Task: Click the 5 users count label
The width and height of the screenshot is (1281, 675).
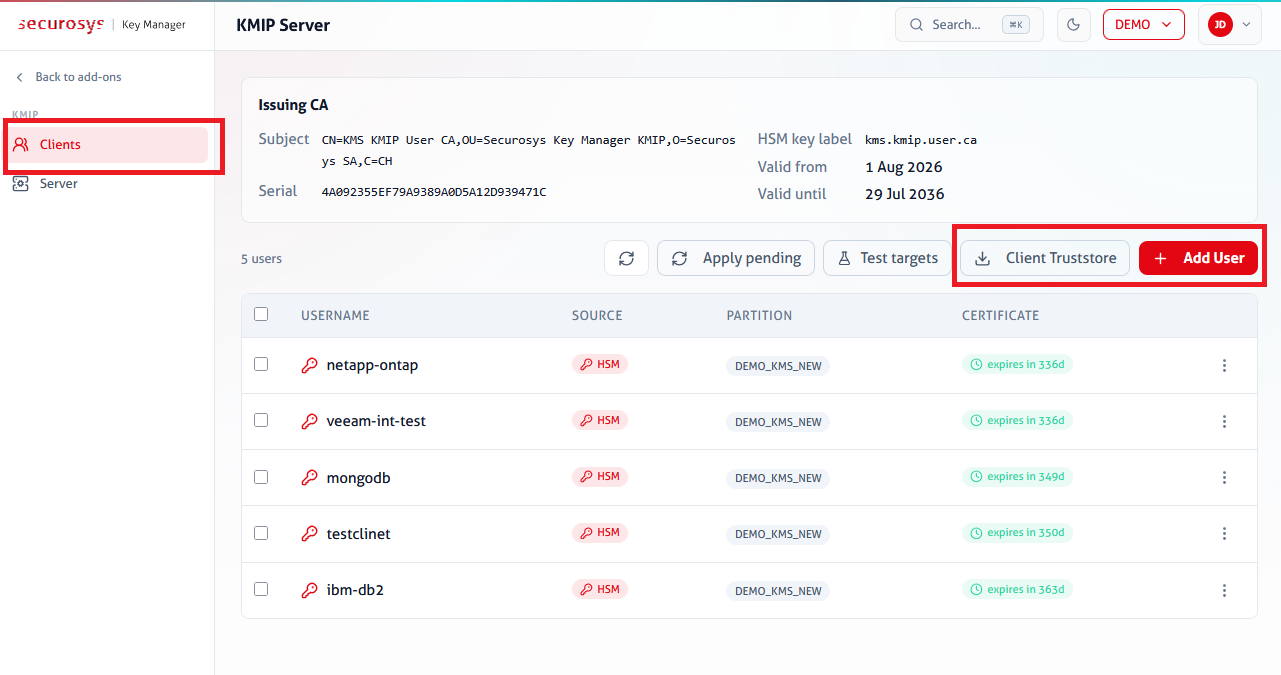Action: [x=261, y=259]
